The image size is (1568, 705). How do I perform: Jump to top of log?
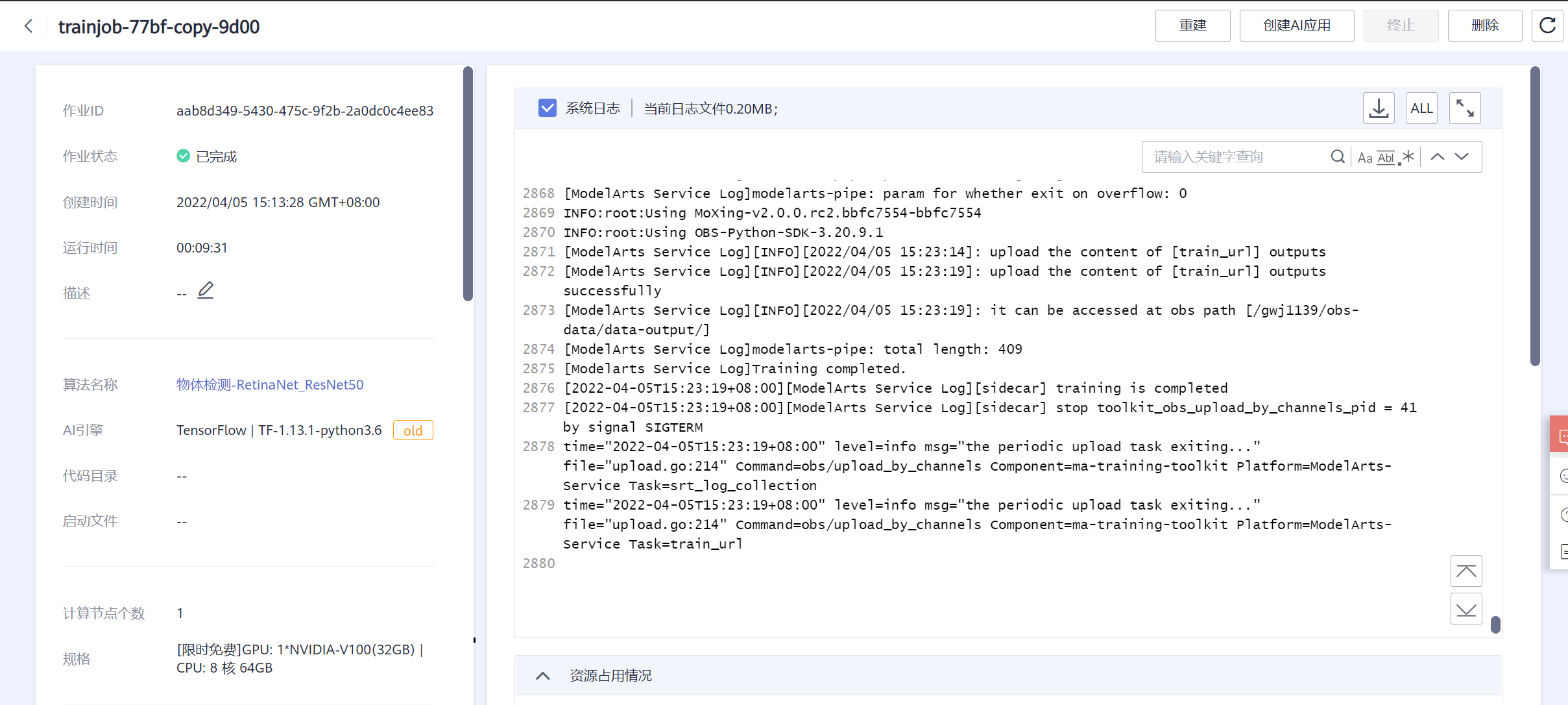point(1465,571)
